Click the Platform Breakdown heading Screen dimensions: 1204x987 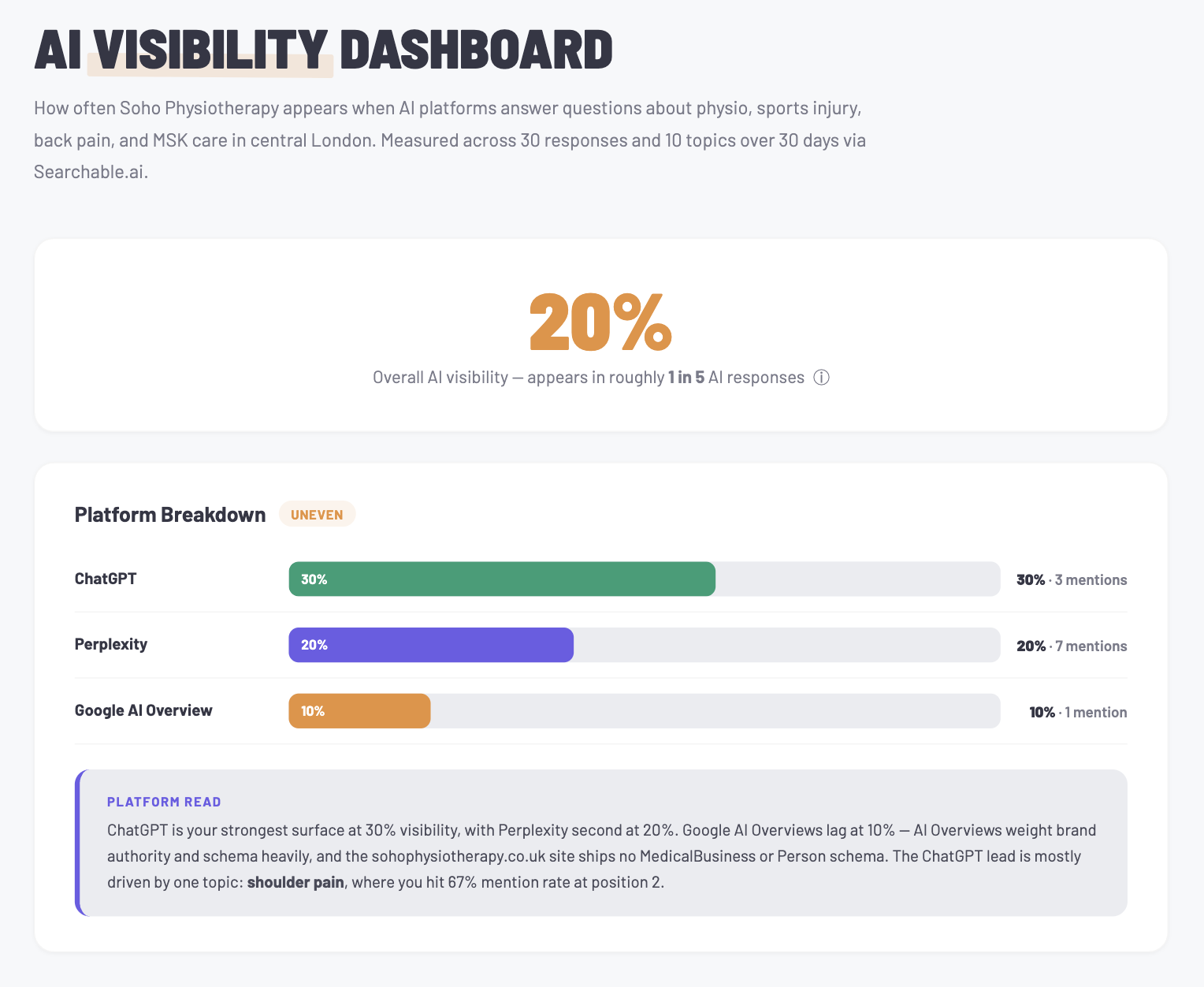(x=169, y=514)
